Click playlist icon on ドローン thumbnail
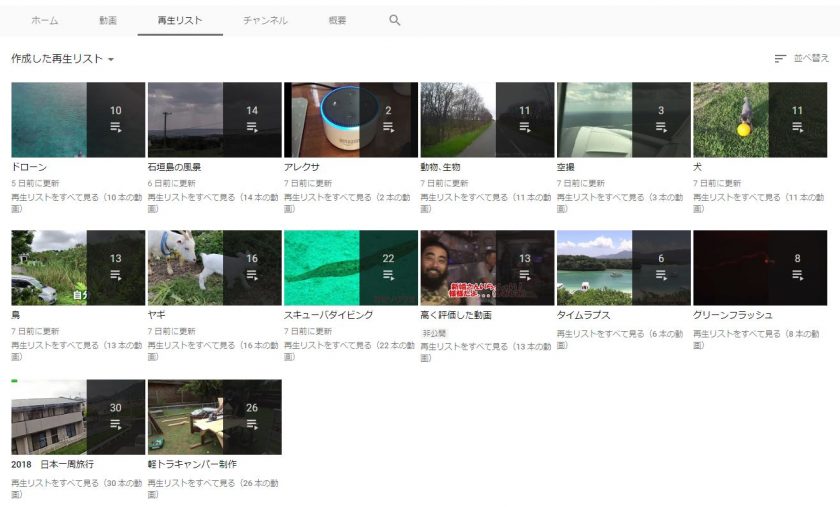The image size is (840, 509). (x=115, y=128)
